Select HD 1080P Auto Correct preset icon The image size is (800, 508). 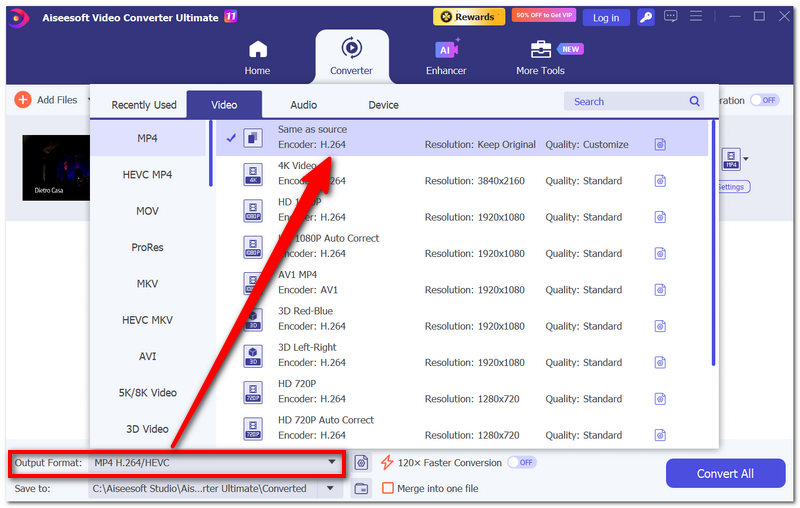(x=253, y=247)
